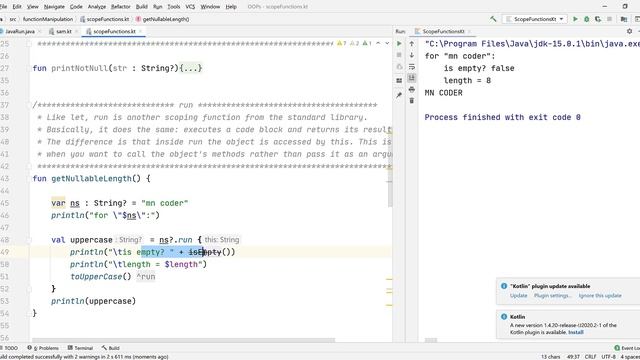Screen dimensions: 640x360
Task: Click the yellow warnings count indicator
Action: (342, 43)
